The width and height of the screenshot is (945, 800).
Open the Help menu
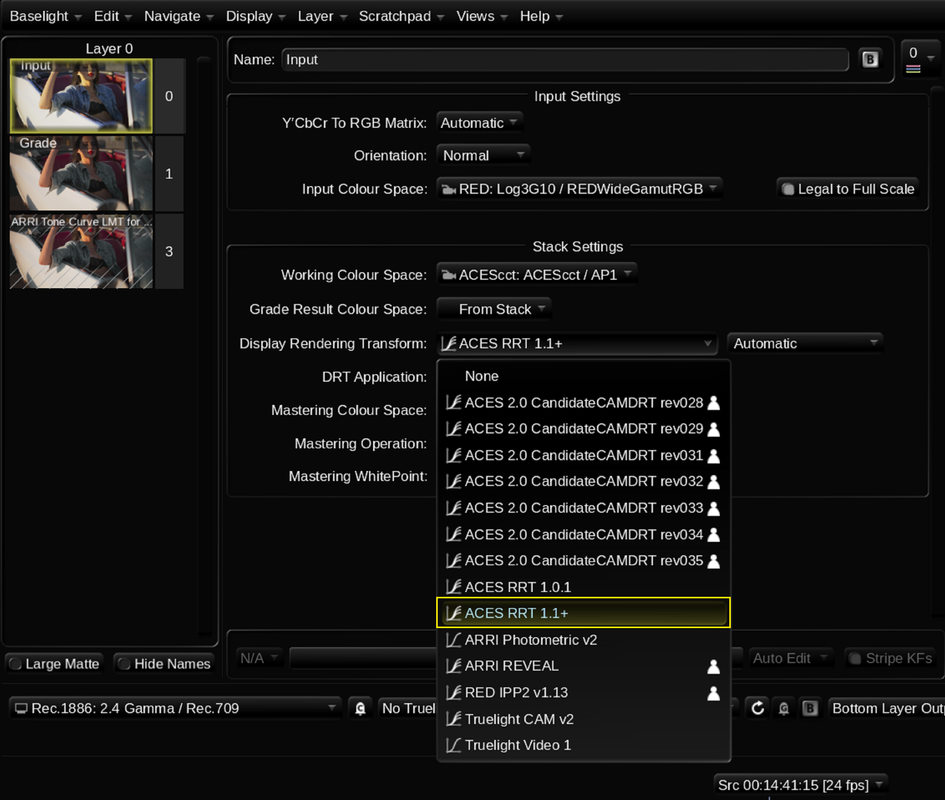point(541,16)
